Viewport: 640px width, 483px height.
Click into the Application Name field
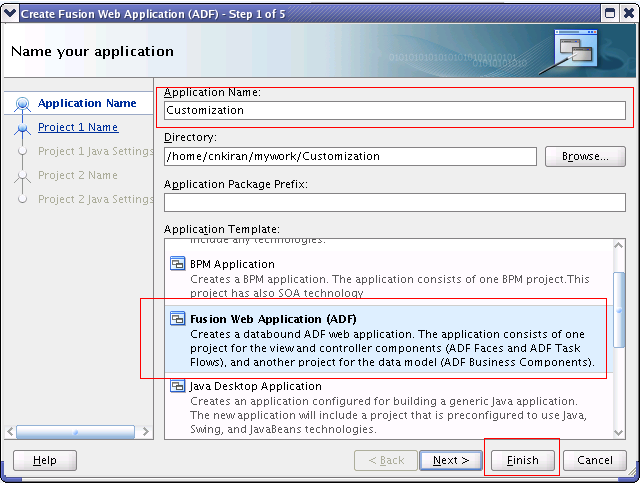pos(395,110)
